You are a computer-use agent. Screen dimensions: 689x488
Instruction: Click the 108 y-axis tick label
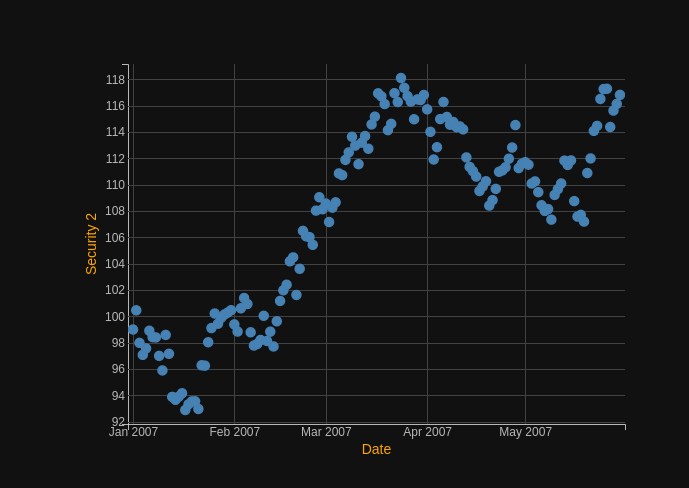click(x=115, y=211)
